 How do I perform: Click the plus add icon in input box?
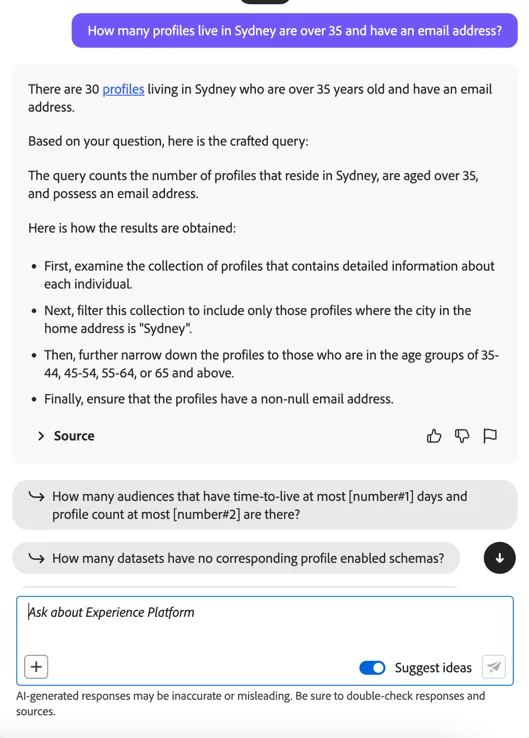[36, 667]
